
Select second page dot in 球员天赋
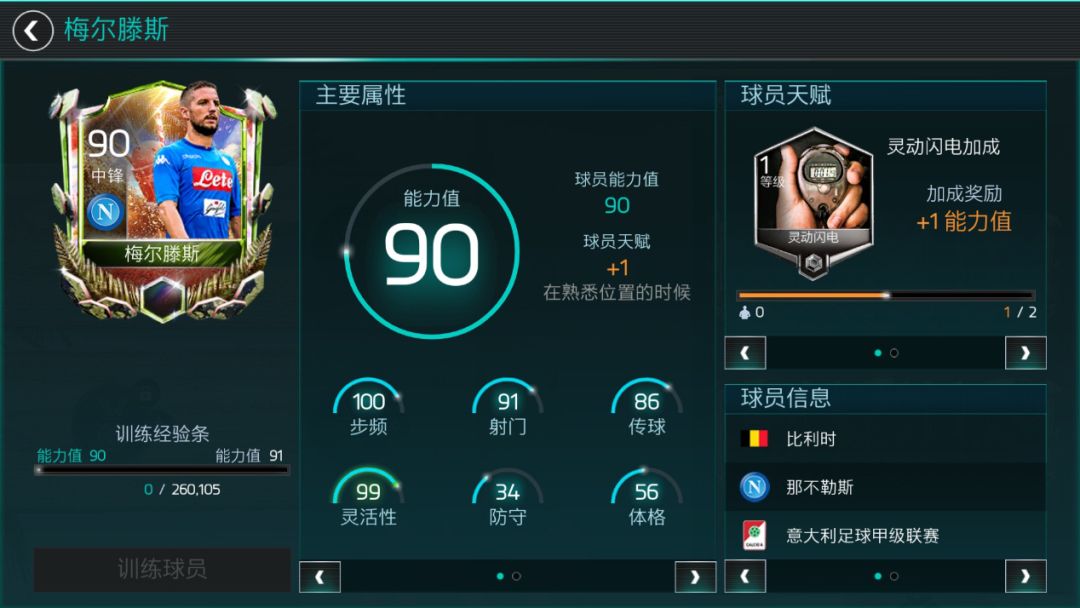point(894,353)
